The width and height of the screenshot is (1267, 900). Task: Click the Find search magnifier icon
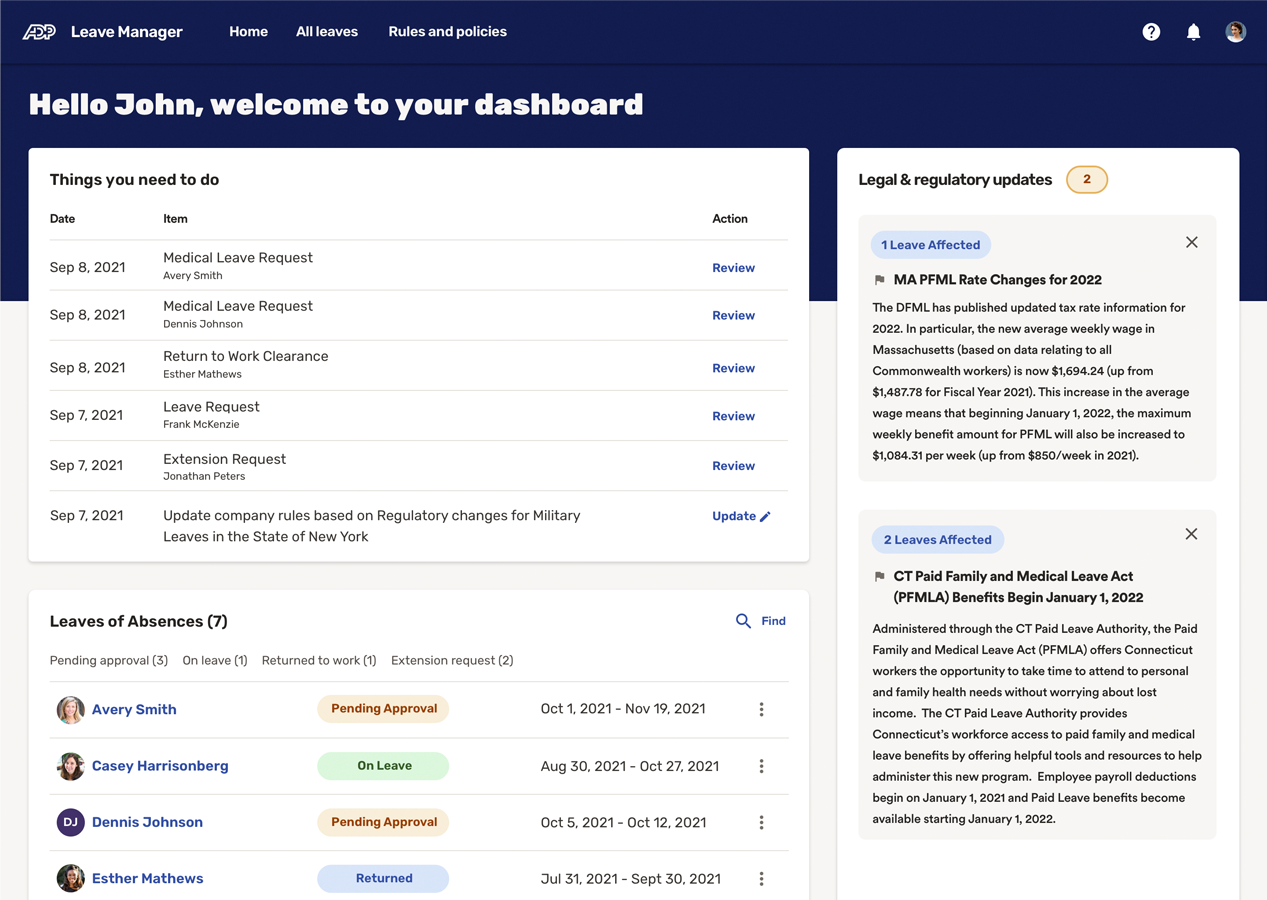coord(743,621)
